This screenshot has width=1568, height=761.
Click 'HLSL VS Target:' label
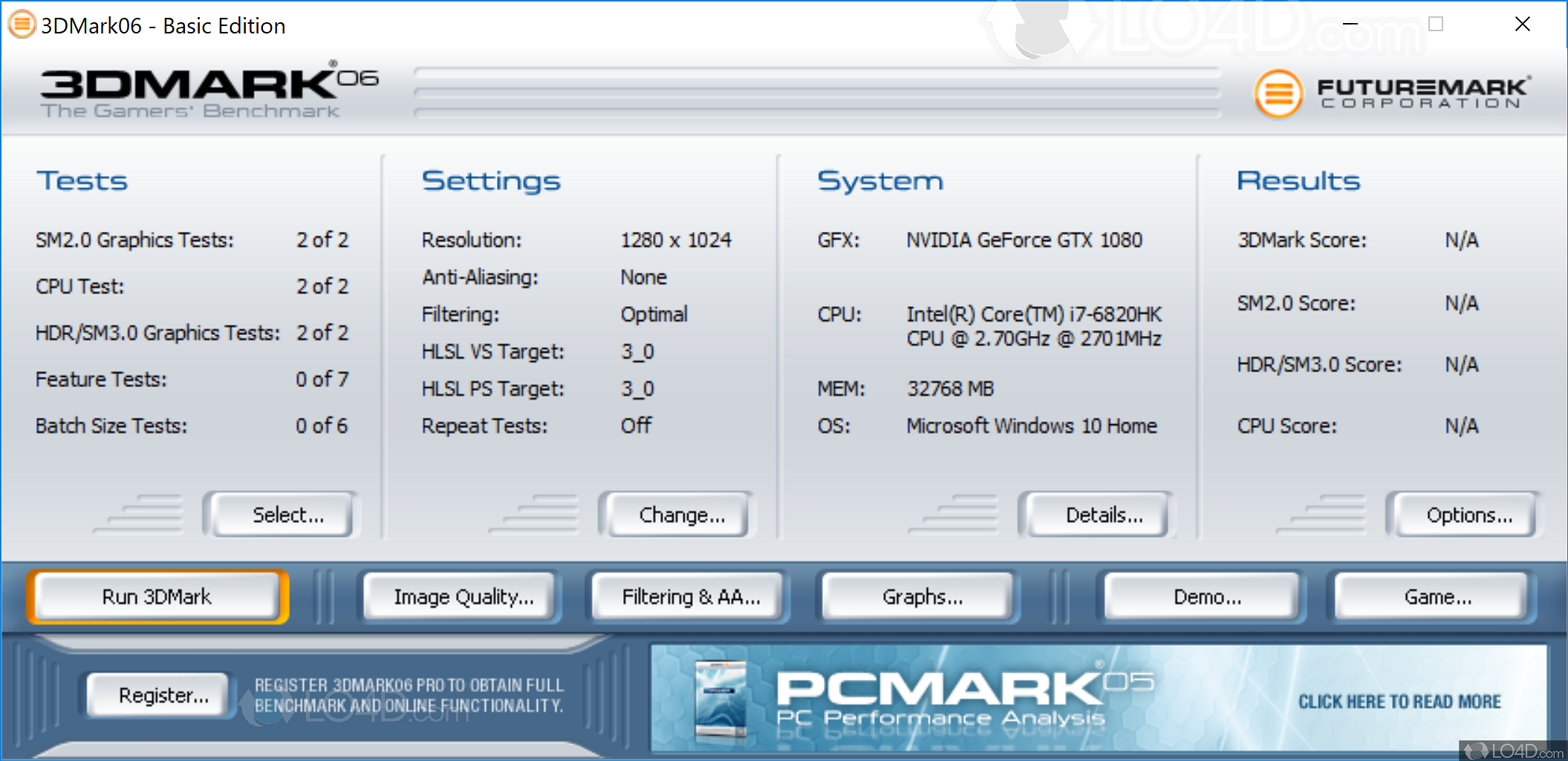pos(492,352)
